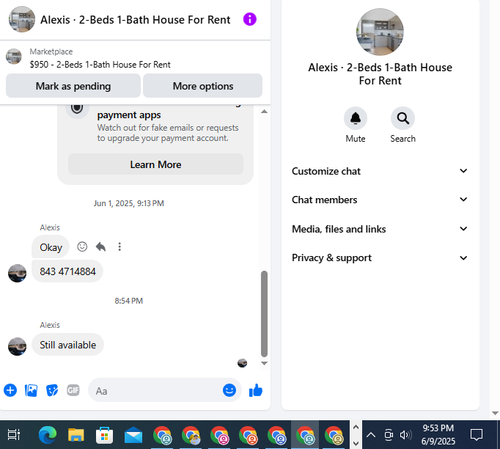Open emoji picker in message field
The width and height of the screenshot is (500, 449).
click(229, 390)
